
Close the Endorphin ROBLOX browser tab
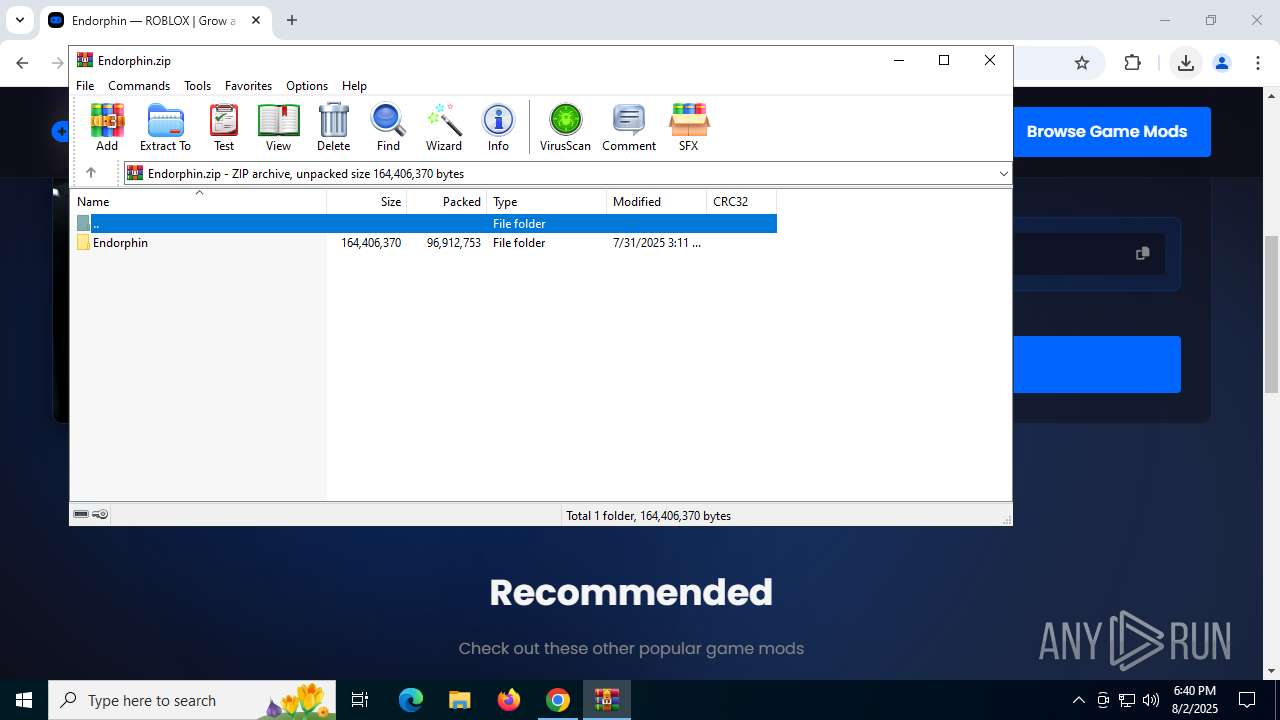tap(256, 20)
